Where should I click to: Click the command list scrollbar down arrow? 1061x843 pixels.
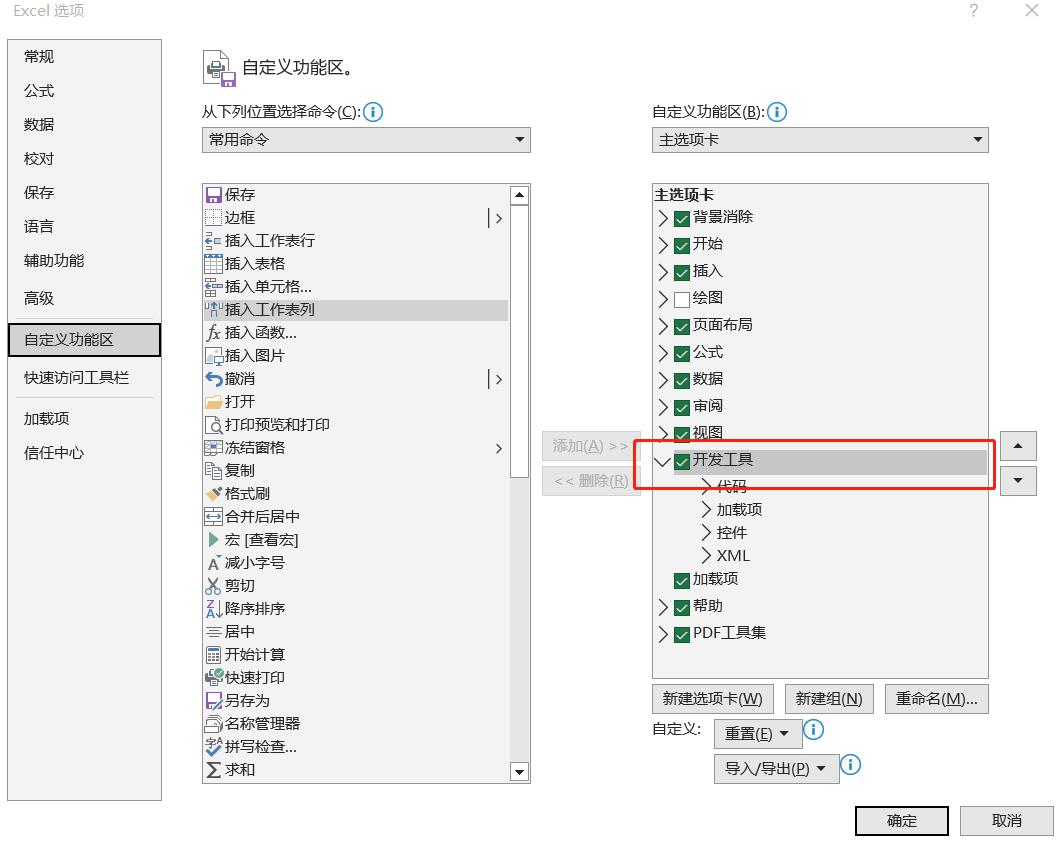tap(520, 771)
